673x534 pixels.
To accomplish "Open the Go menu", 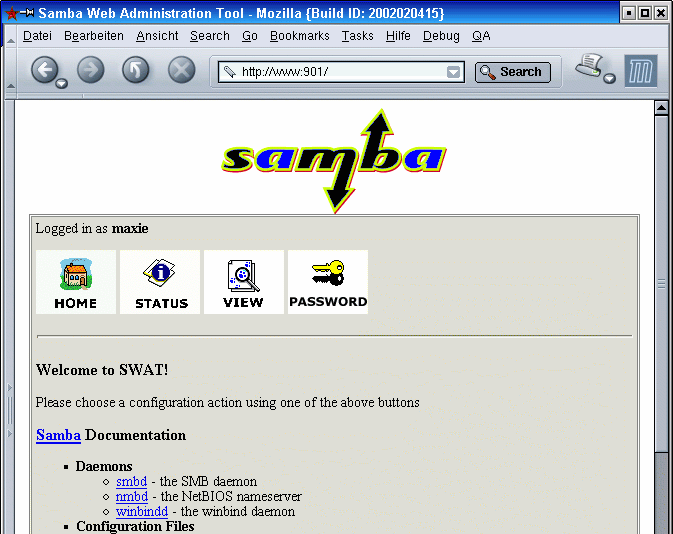I will 250,36.
